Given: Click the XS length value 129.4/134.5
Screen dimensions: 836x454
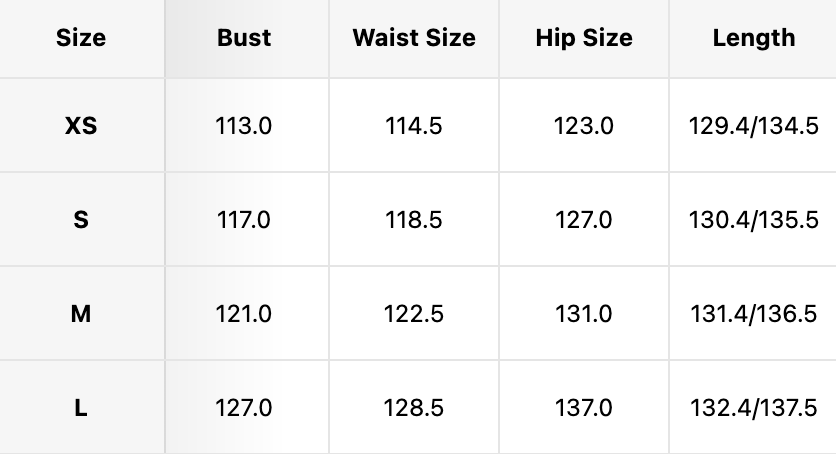Looking at the screenshot, I should 754,127.
